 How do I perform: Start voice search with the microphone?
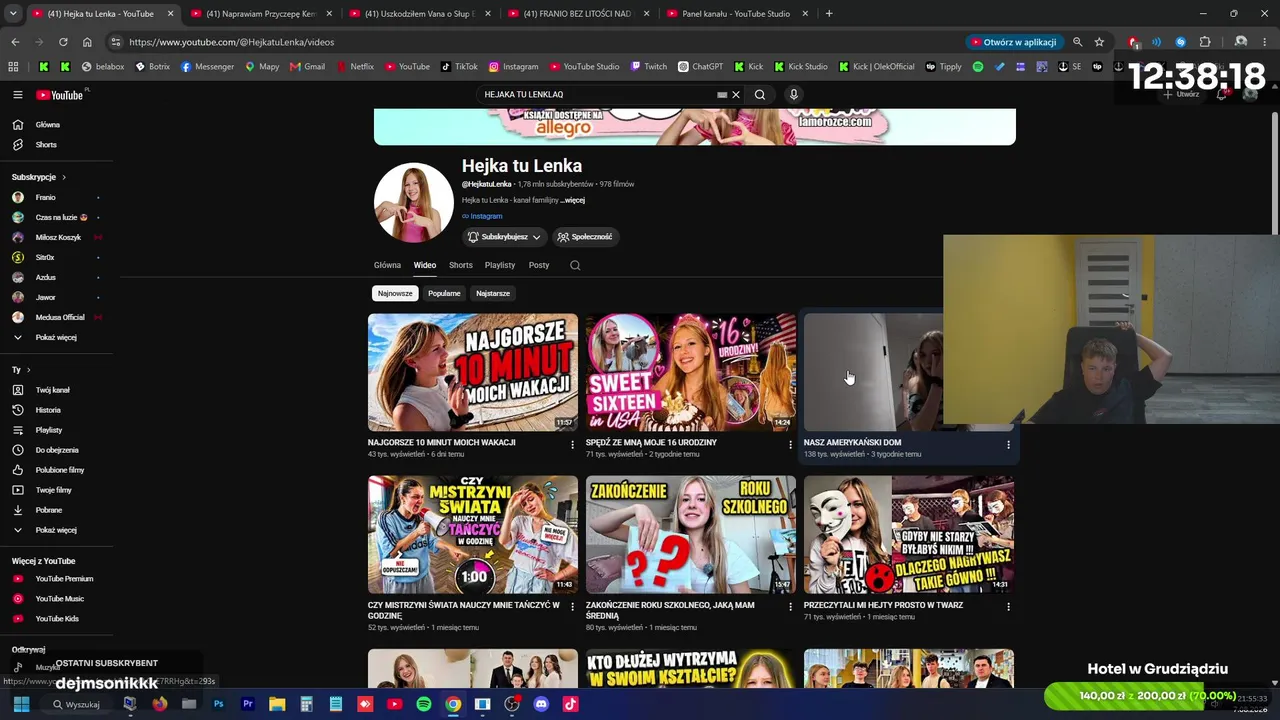pos(794,95)
